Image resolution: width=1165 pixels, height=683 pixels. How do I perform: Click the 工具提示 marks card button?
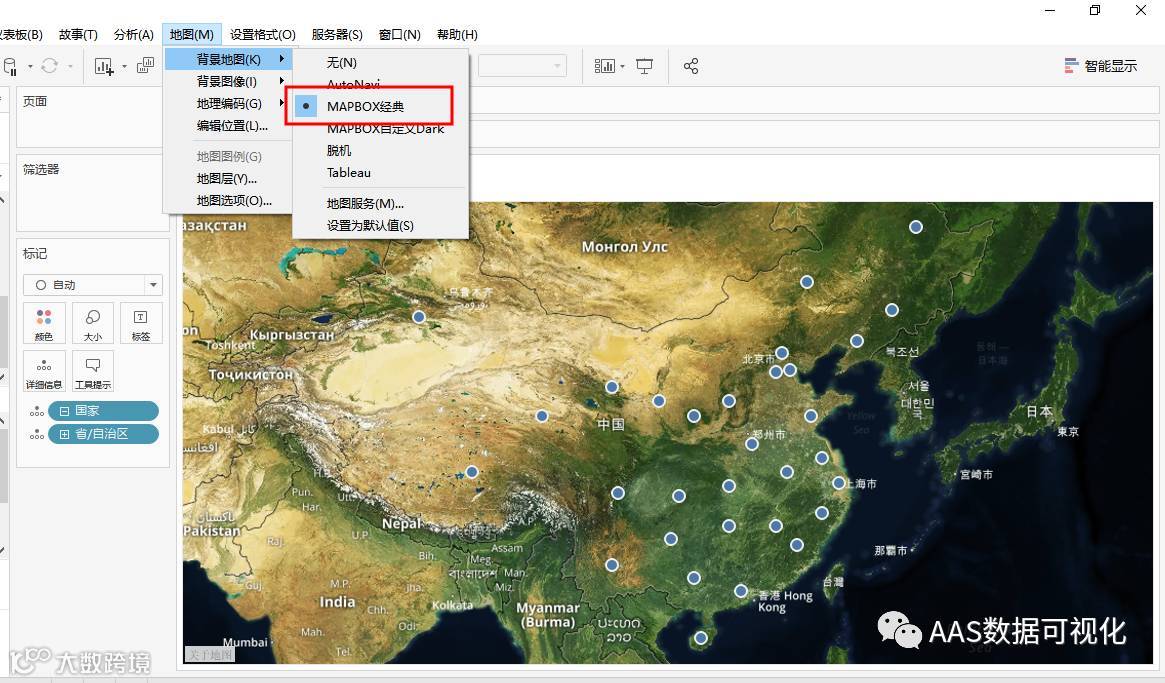(93, 371)
